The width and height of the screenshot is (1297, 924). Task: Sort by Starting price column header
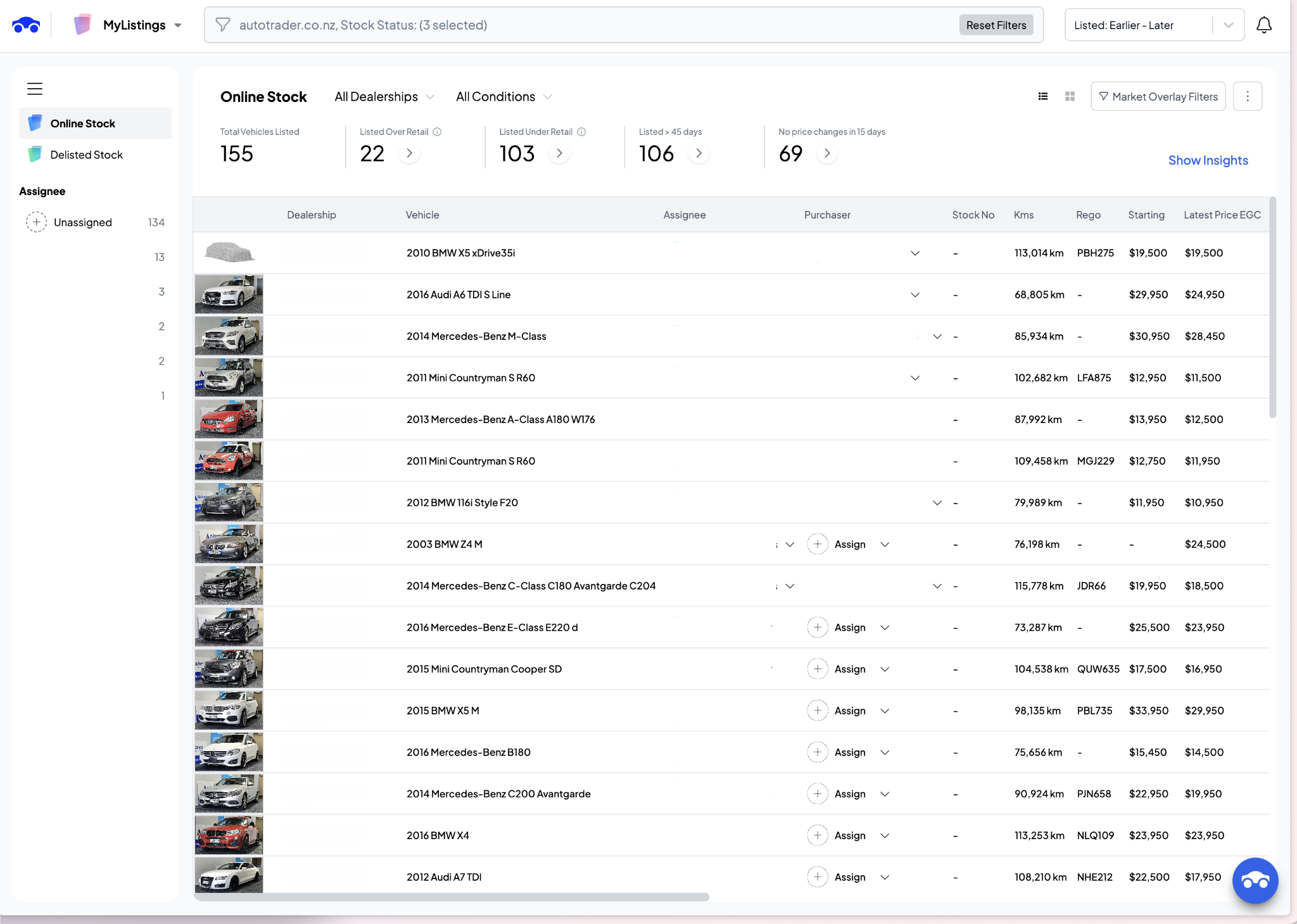1146,215
